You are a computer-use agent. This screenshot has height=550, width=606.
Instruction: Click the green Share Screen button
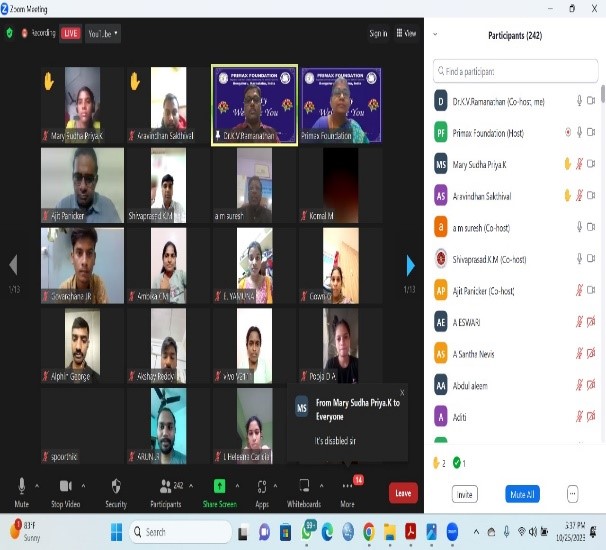[x=220, y=492]
